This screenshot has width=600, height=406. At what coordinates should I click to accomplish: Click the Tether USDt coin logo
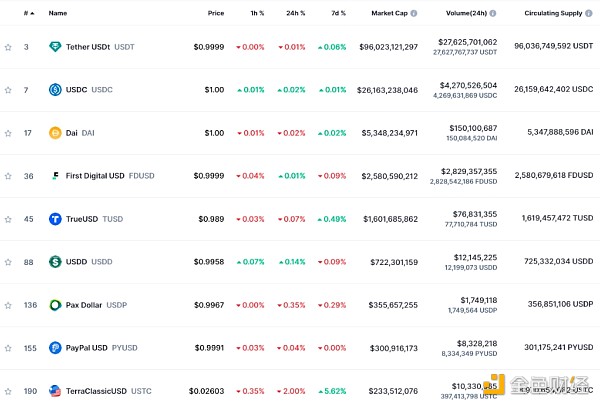pos(55,47)
